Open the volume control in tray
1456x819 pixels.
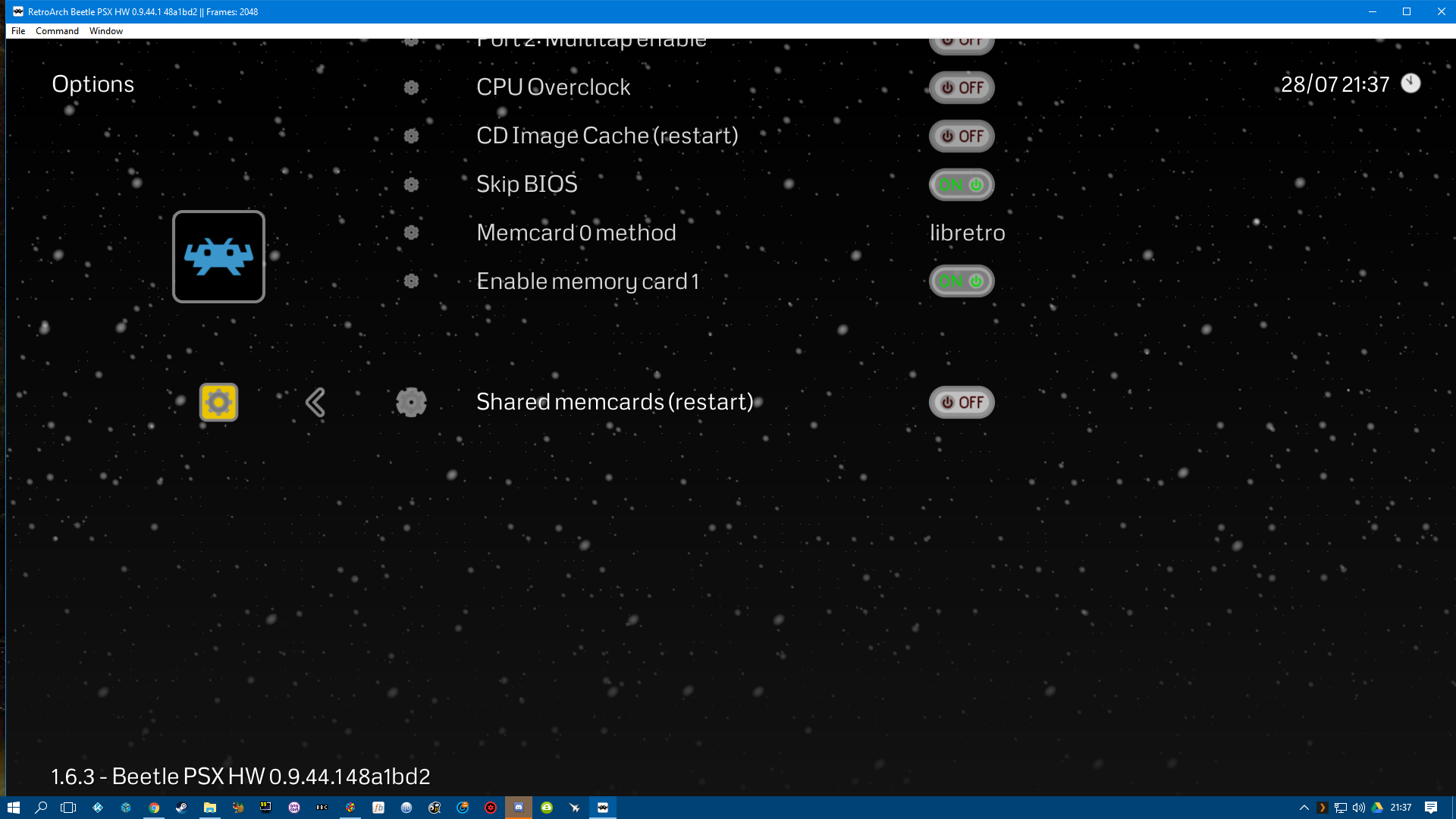[1359, 808]
